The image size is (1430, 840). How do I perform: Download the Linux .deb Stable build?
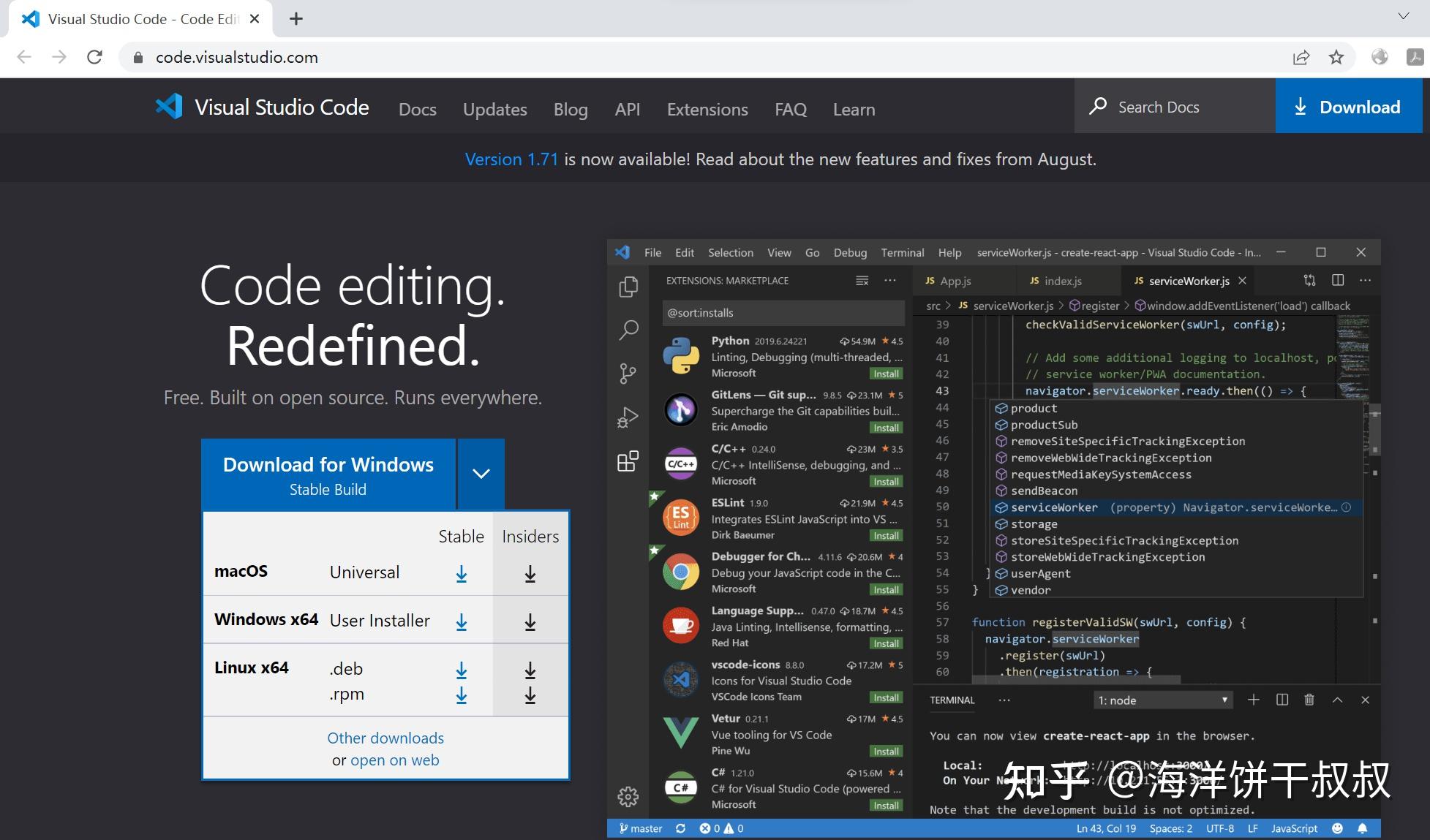(x=461, y=670)
